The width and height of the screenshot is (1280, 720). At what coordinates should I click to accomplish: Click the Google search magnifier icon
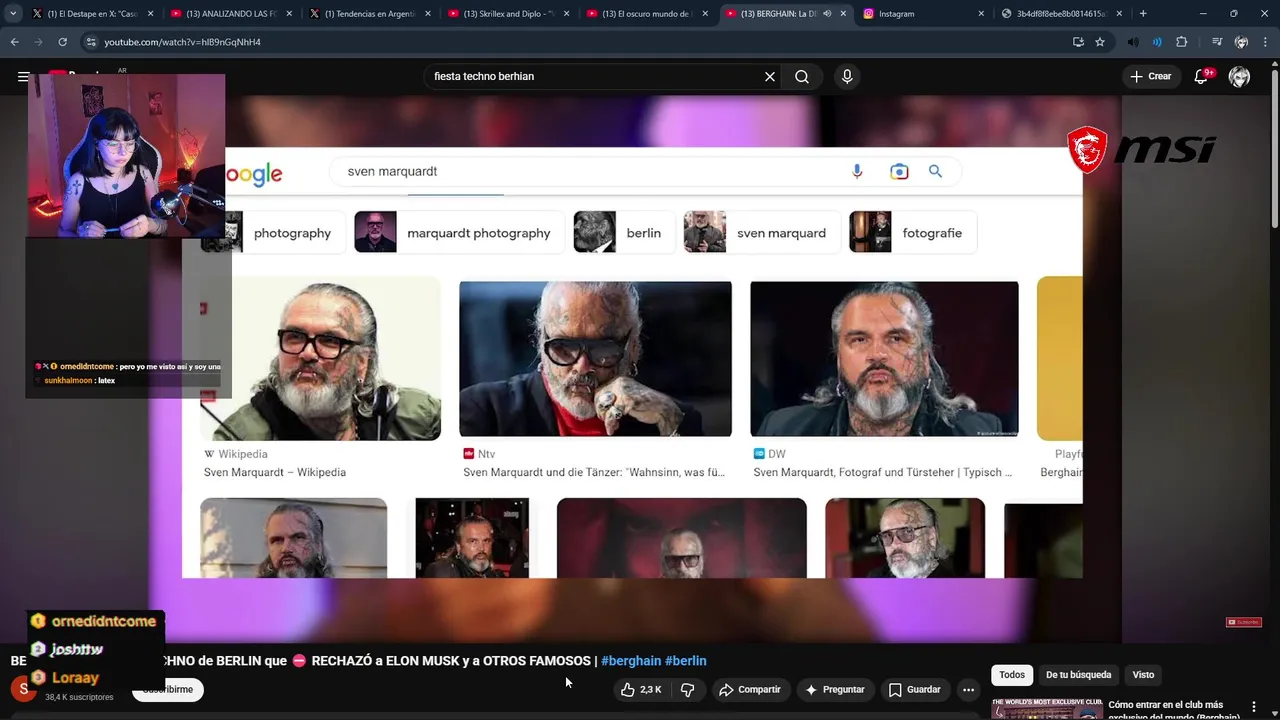(x=935, y=171)
